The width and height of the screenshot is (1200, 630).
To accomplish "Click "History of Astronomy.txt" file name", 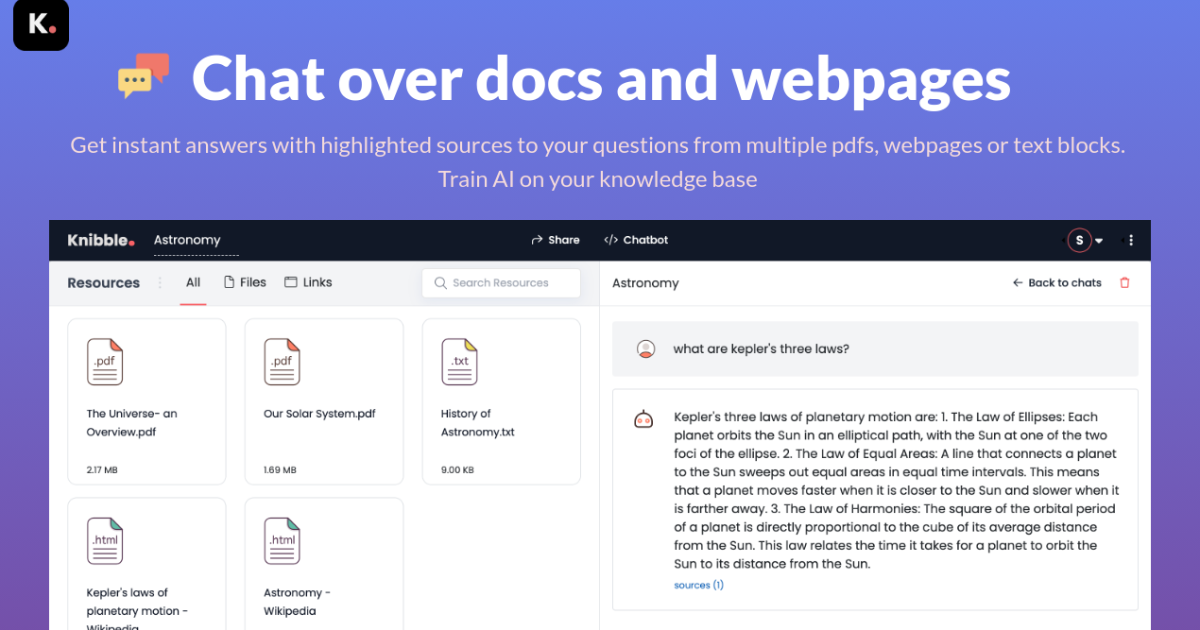I will [478, 423].
